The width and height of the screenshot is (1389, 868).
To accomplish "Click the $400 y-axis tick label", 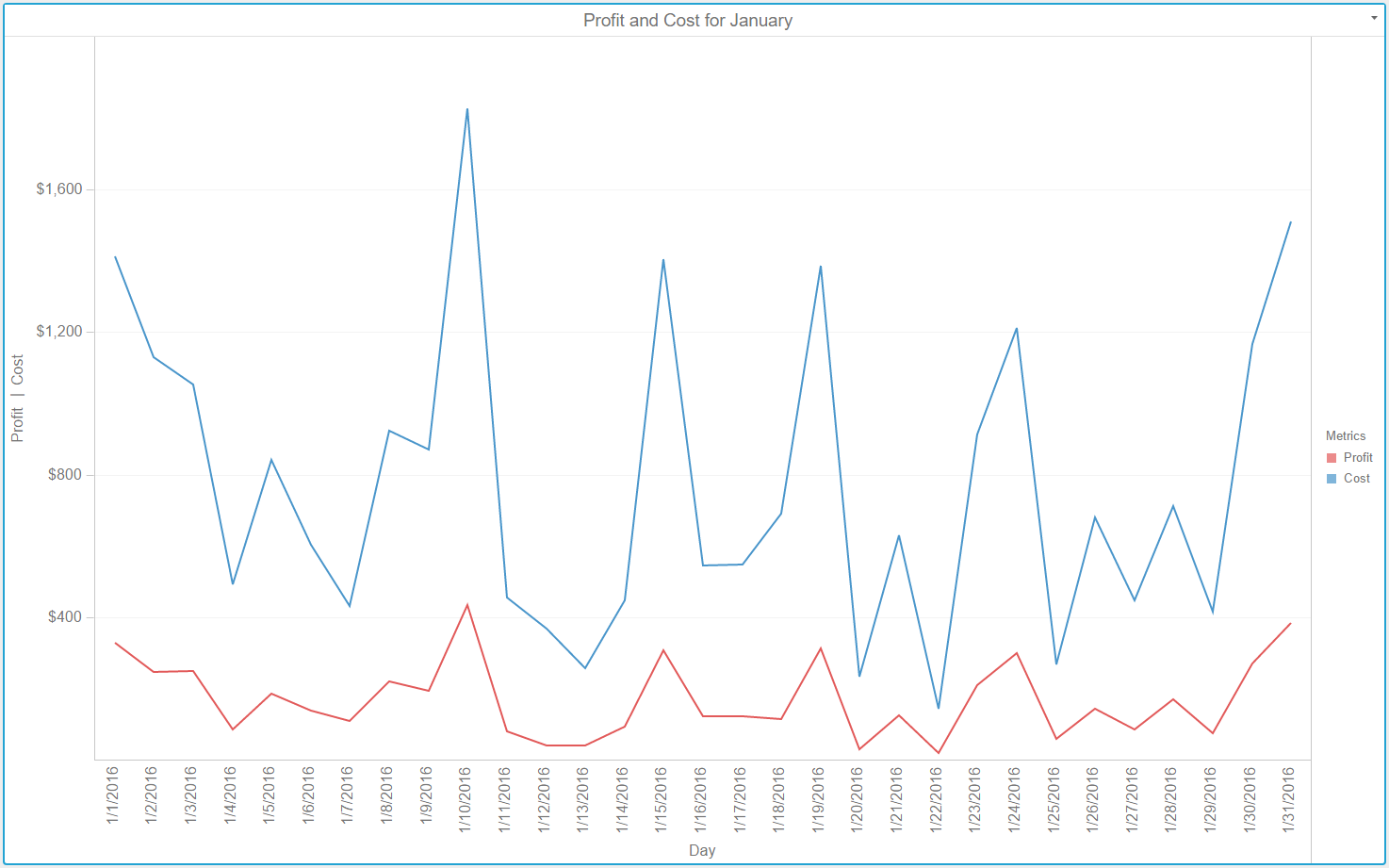I will pos(65,617).
